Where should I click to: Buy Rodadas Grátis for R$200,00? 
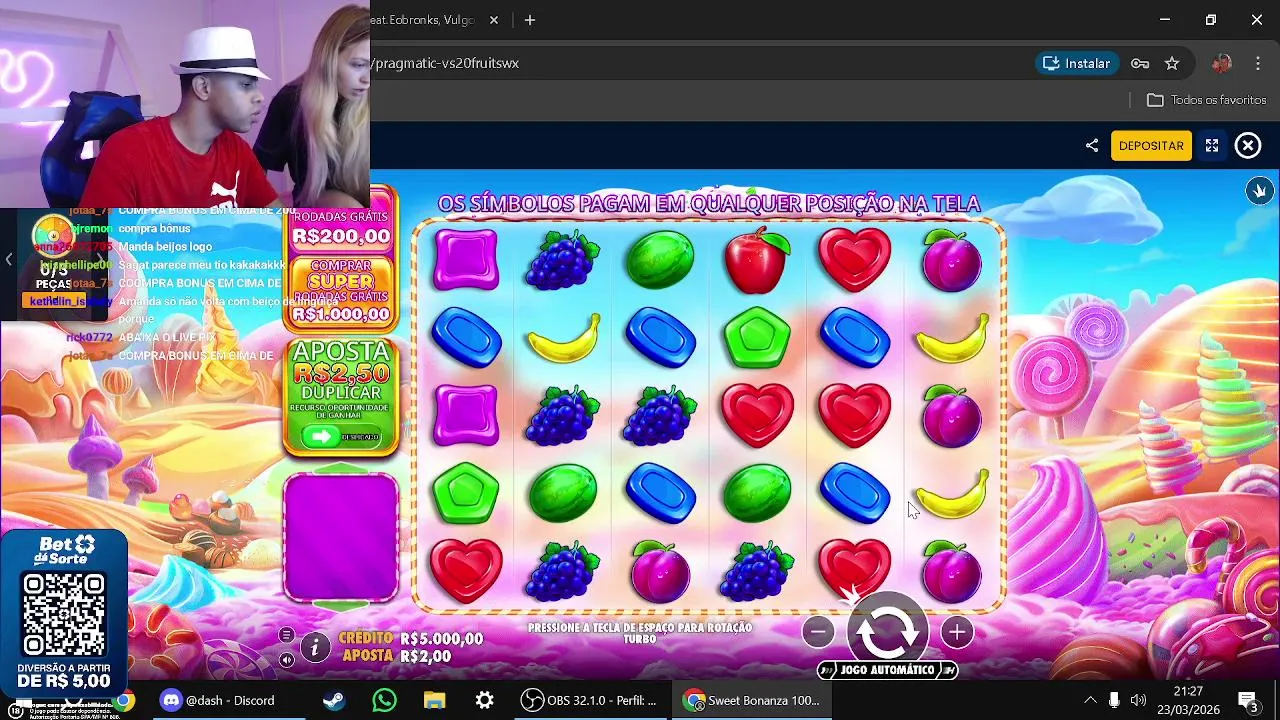pos(341,227)
